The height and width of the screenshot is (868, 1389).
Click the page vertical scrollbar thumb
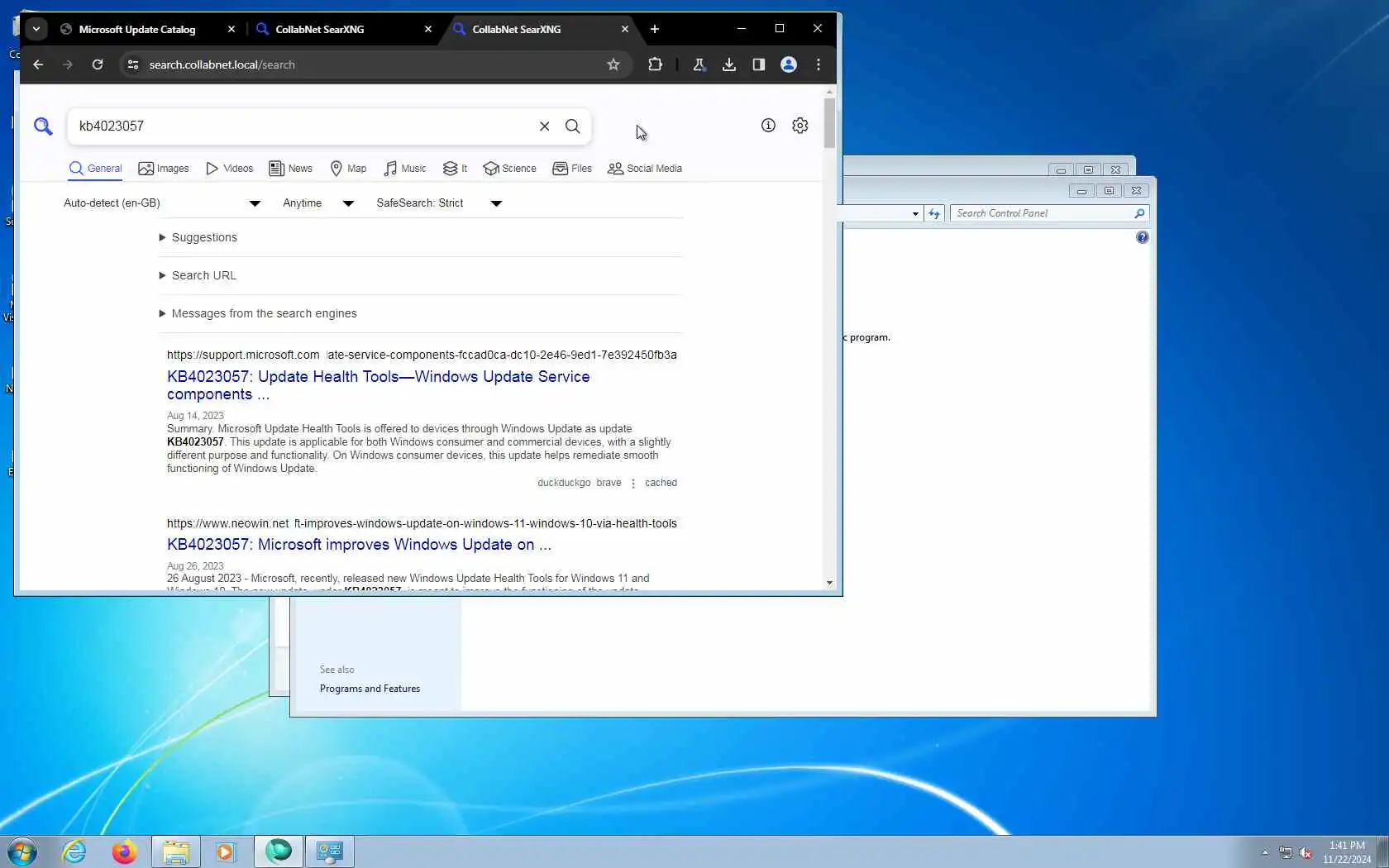point(829,123)
